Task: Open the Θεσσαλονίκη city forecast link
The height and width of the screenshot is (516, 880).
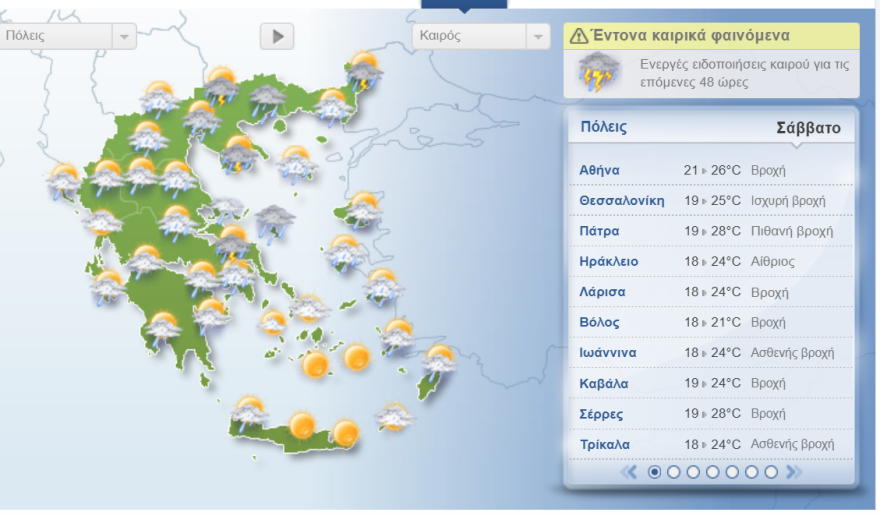Action: pyautogui.click(x=621, y=200)
